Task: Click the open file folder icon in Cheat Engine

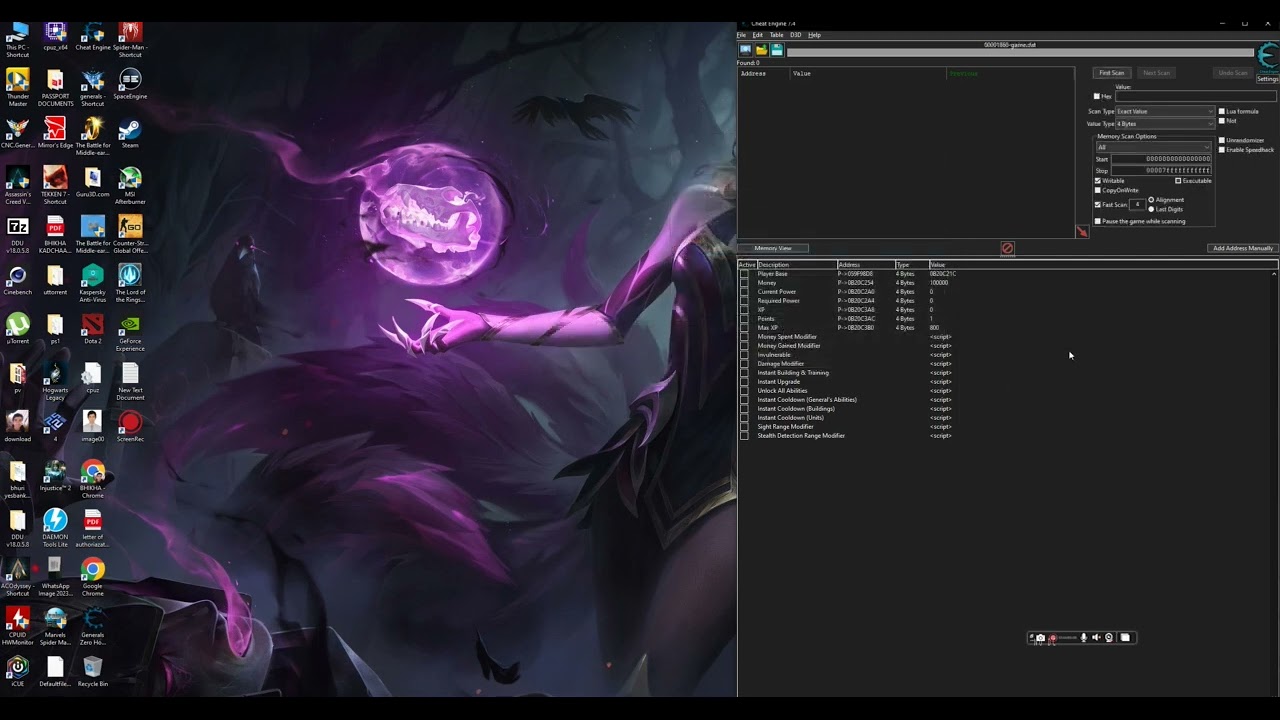Action: (x=761, y=49)
